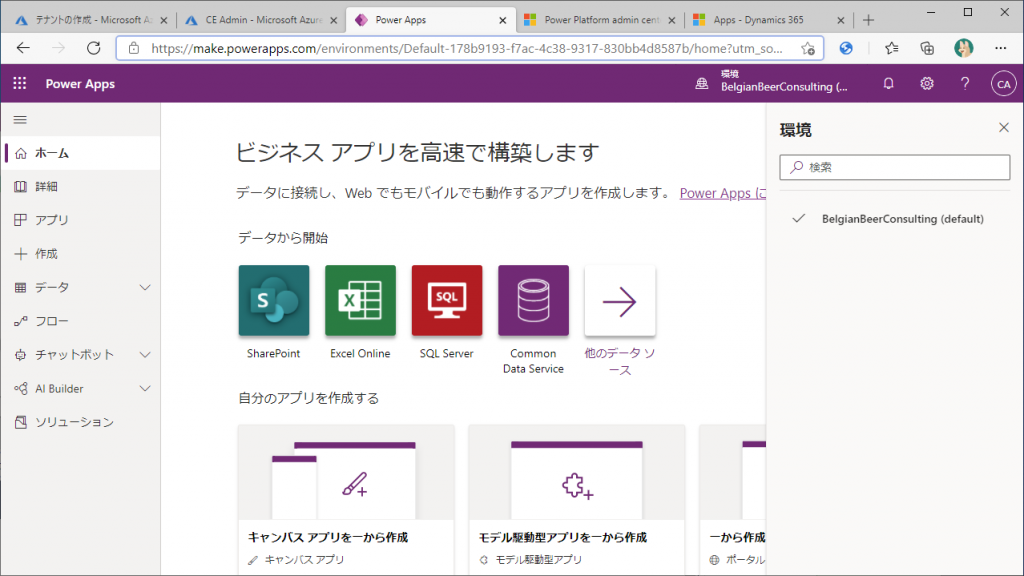The image size is (1024, 576).
Task: Open the browser settings and more menu
Action: click(x=1000, y=48)
